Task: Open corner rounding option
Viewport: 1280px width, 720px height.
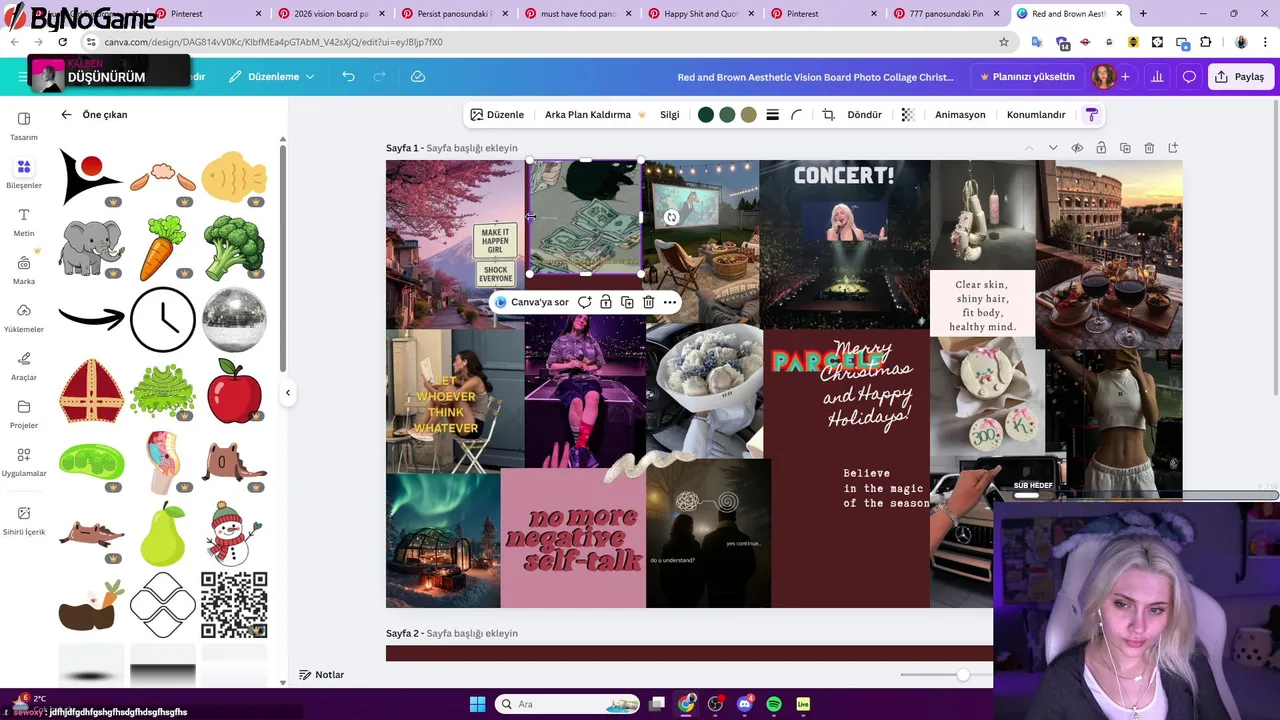Action: pyautogui.click(x=797, y=115)
